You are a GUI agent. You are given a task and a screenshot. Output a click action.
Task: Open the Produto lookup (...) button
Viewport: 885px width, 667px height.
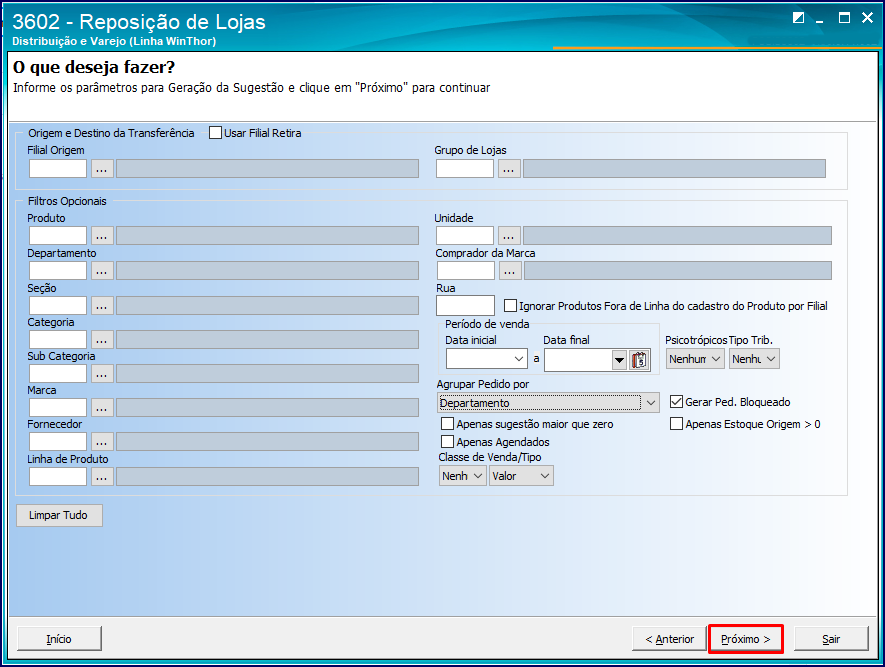(102, 236)
